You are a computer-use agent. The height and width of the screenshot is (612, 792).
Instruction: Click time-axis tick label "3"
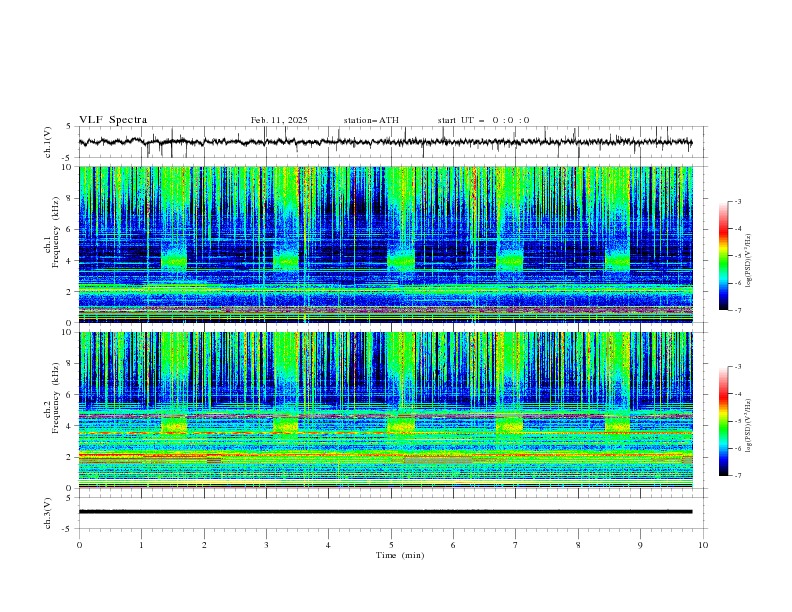266,545
